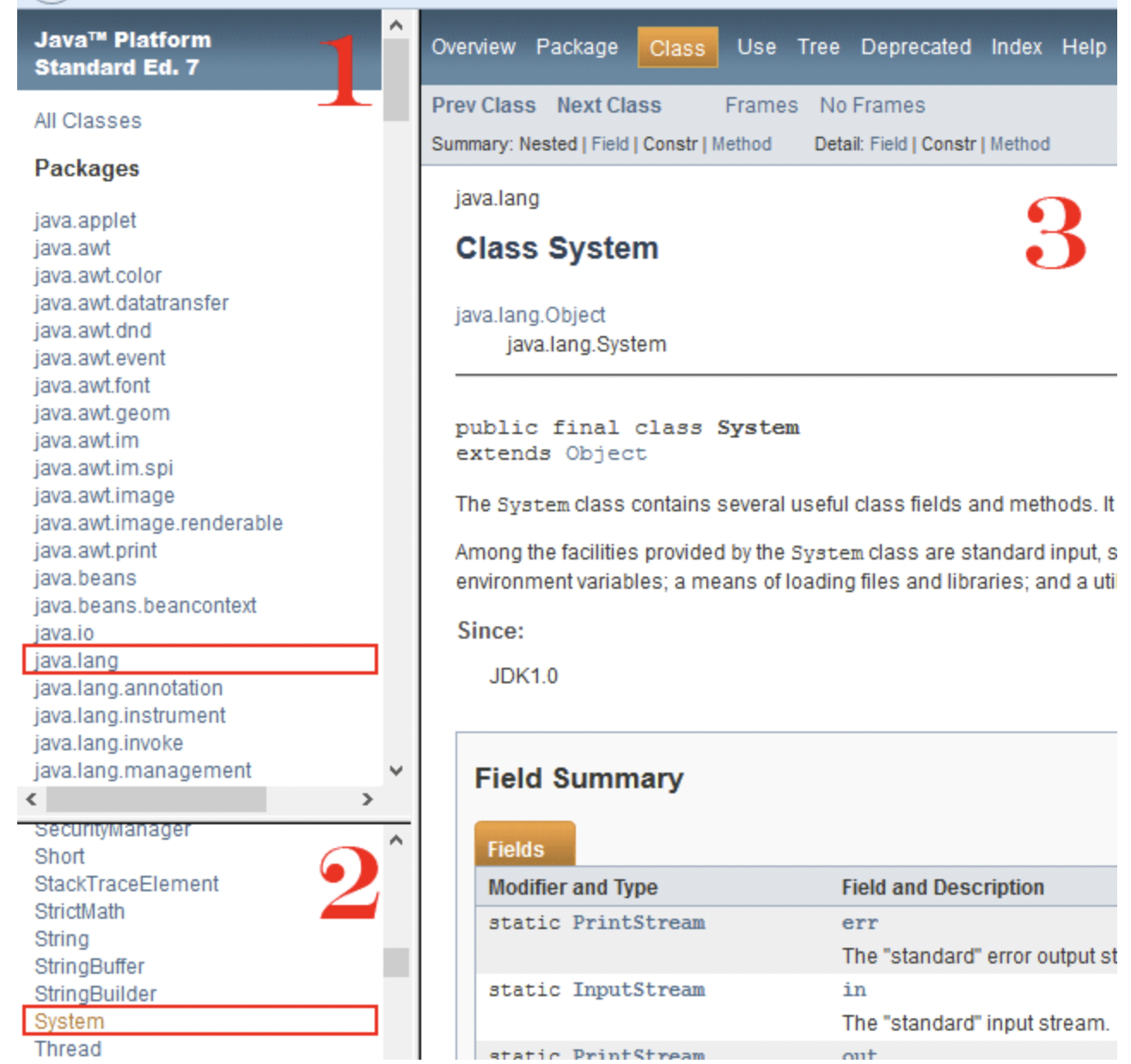Click class list scroll up arrow
1131x1064 pixels.
pyautogui.click(x=396, y=840)
